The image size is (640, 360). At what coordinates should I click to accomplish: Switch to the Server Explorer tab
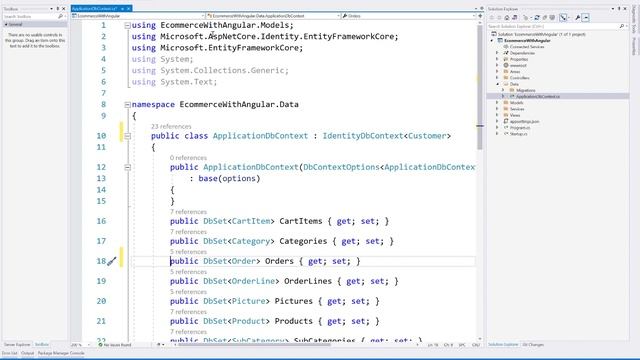[17, 345]
